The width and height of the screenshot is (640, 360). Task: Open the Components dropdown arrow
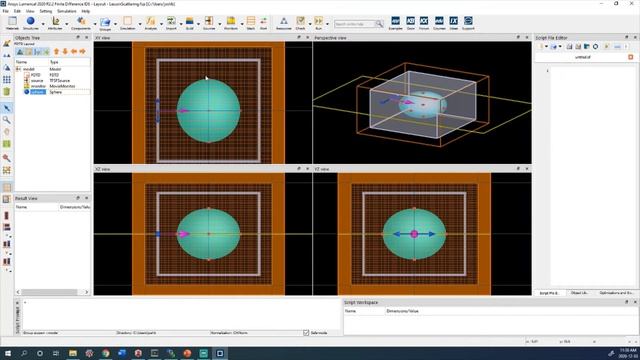(x=95, y=24)
